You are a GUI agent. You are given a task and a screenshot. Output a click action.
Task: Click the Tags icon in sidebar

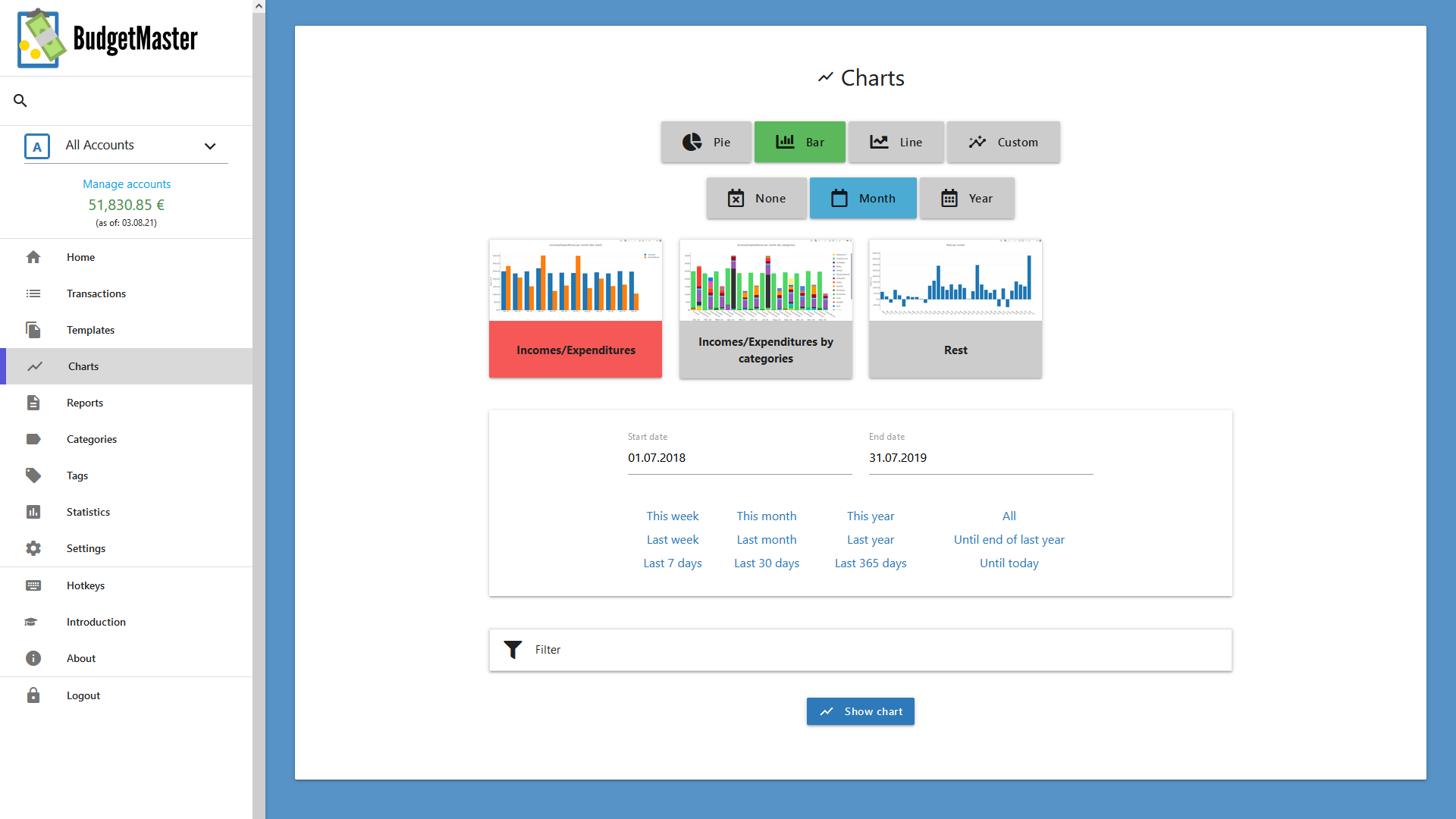33,475
